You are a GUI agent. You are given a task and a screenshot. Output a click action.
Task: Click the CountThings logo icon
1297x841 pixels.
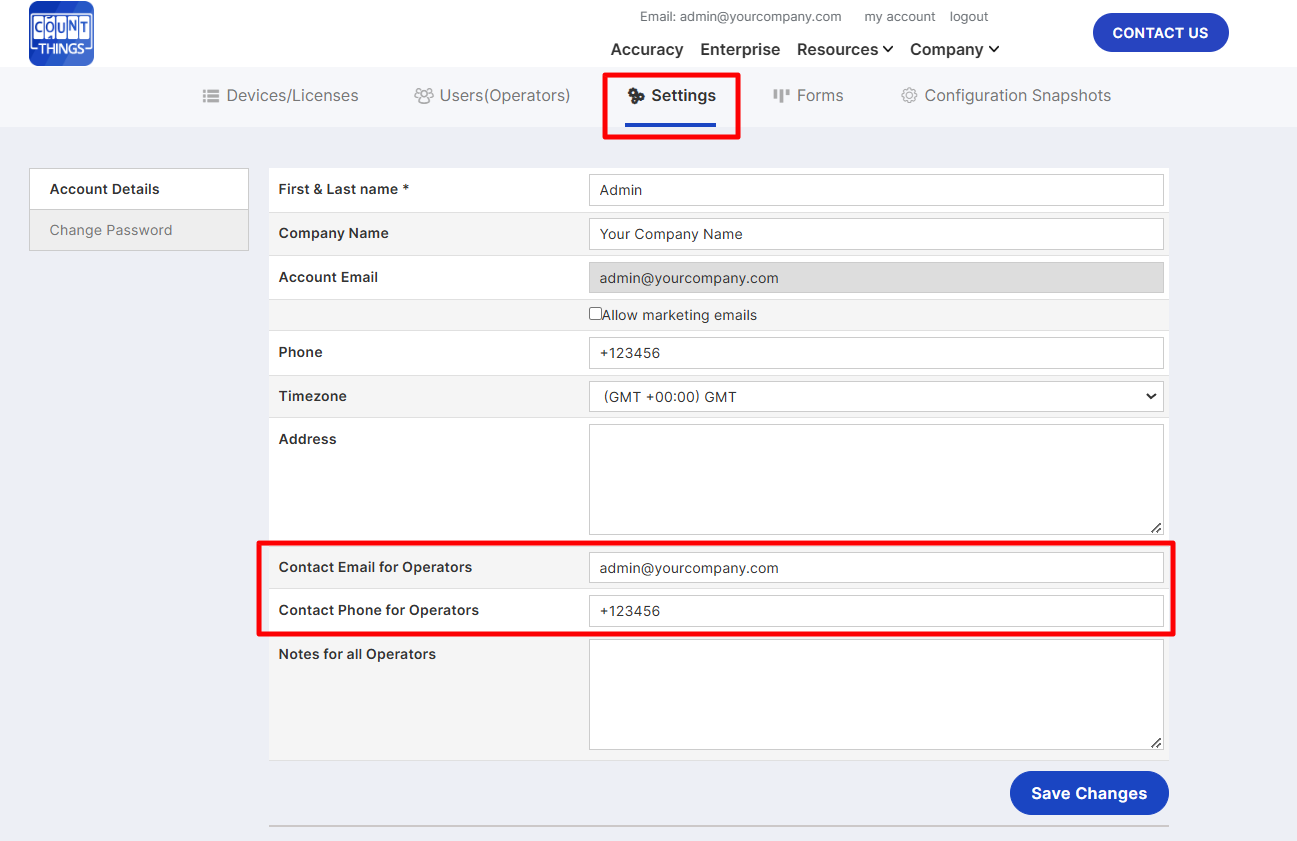pyautogui.click(x=61, y=34)
